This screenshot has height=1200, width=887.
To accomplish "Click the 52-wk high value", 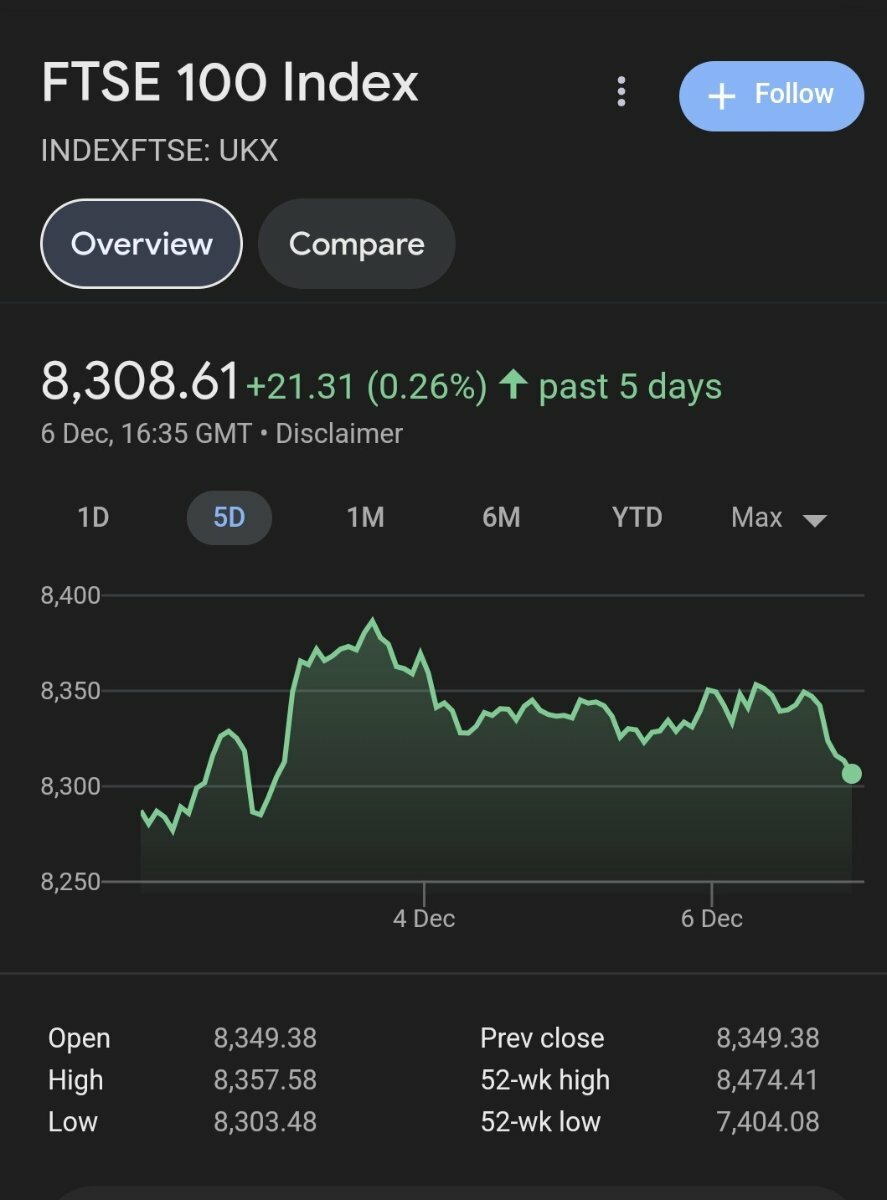I will pyautogui.click(x=767, y=1080).
